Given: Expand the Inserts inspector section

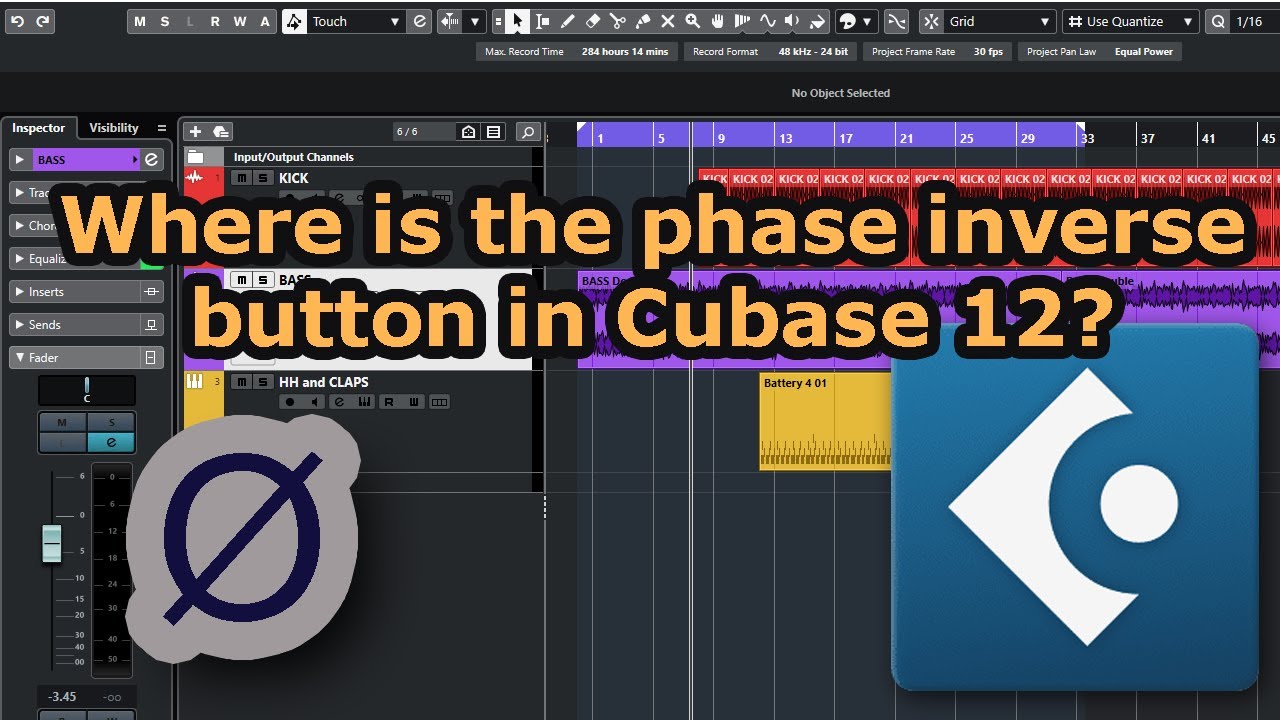Looking at the screenshot, I should tap(19, 292).
